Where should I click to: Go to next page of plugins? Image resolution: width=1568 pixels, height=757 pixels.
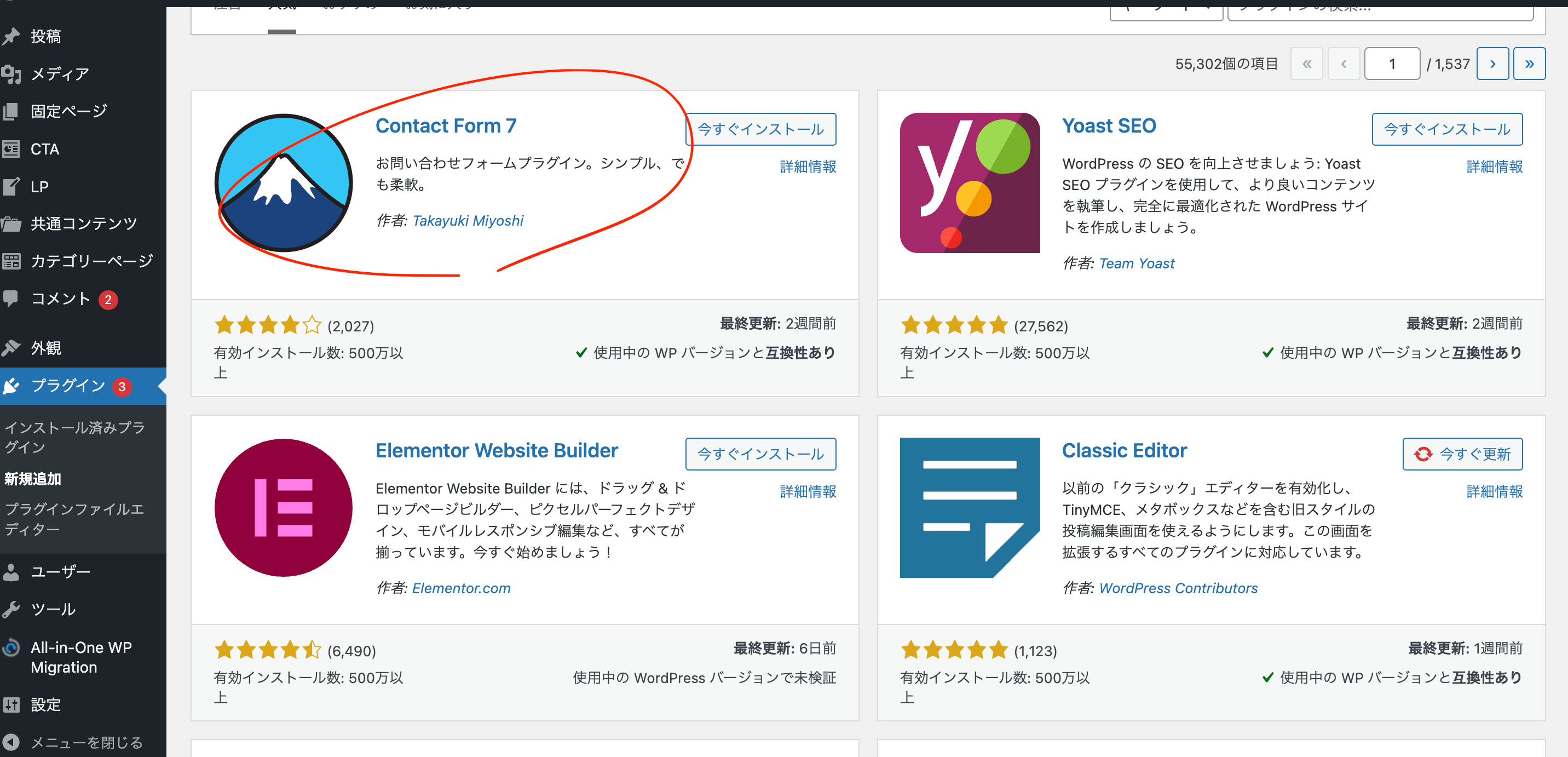pos(1492,64)
